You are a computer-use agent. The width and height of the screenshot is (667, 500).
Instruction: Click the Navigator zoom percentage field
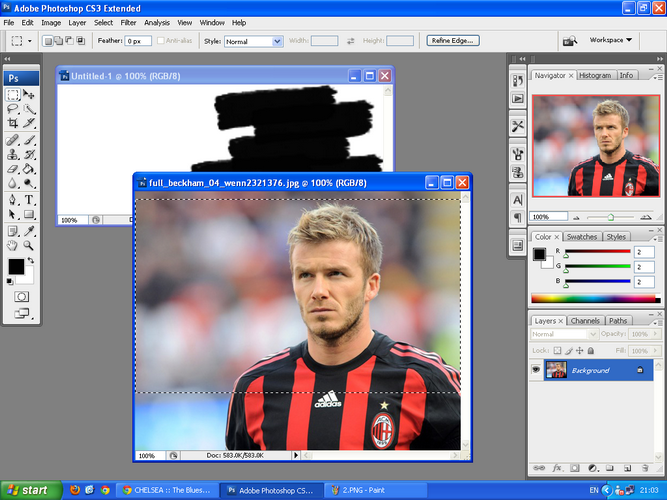click(x=548, y=217)
